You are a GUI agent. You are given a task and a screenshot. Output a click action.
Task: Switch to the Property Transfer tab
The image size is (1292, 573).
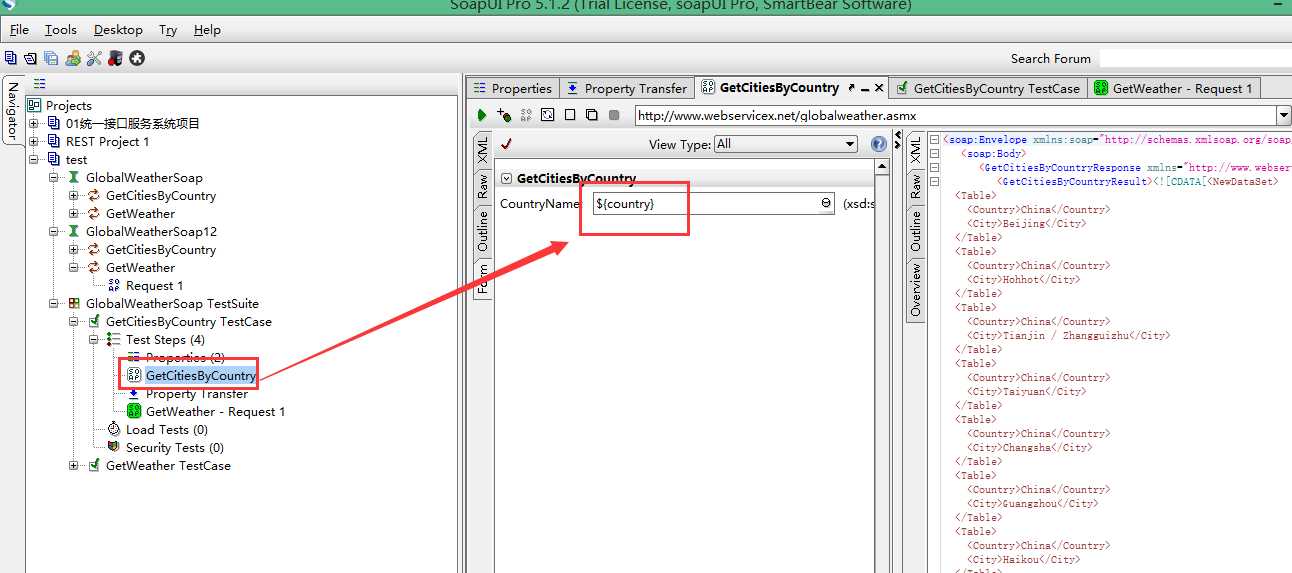(x=626, y=88)
